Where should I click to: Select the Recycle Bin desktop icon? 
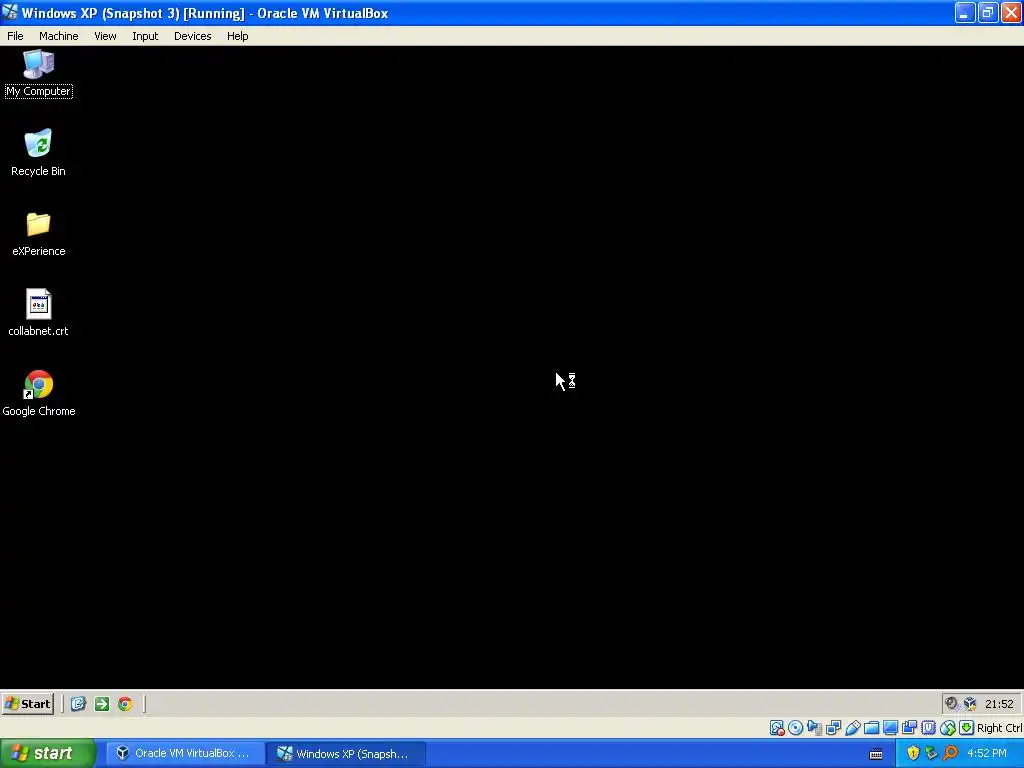click(x=38, y=152)
